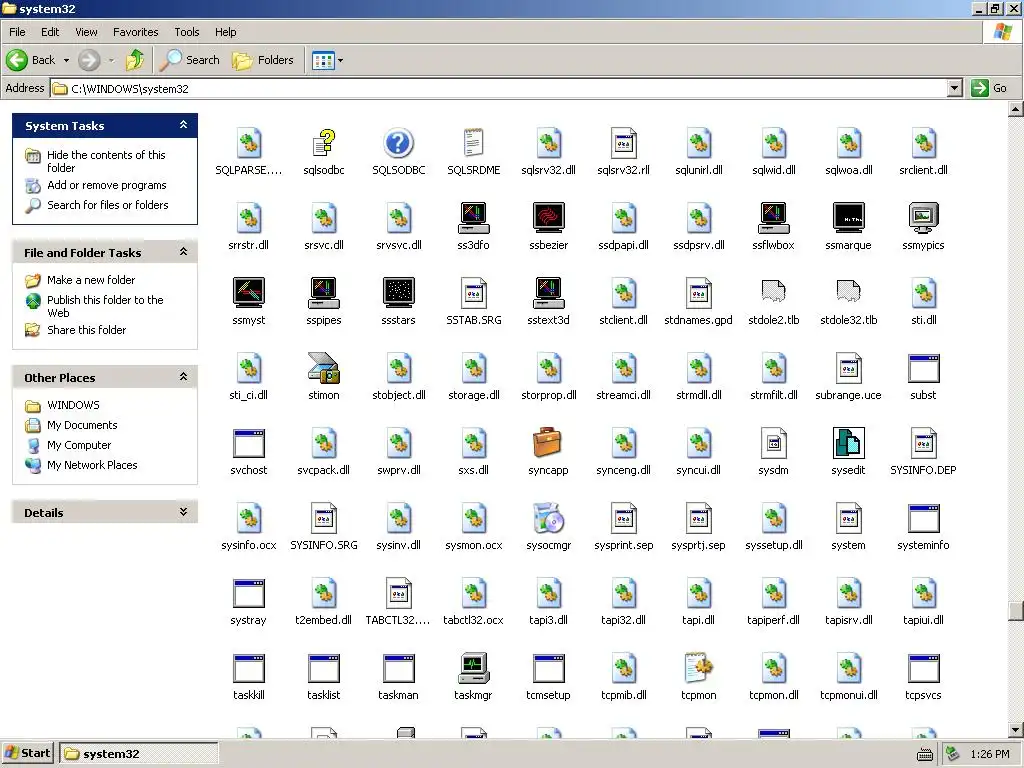Go to My Network Places link
This screenshot has width=1024, height=768.
pyautogui.click(x=92, y=465)
